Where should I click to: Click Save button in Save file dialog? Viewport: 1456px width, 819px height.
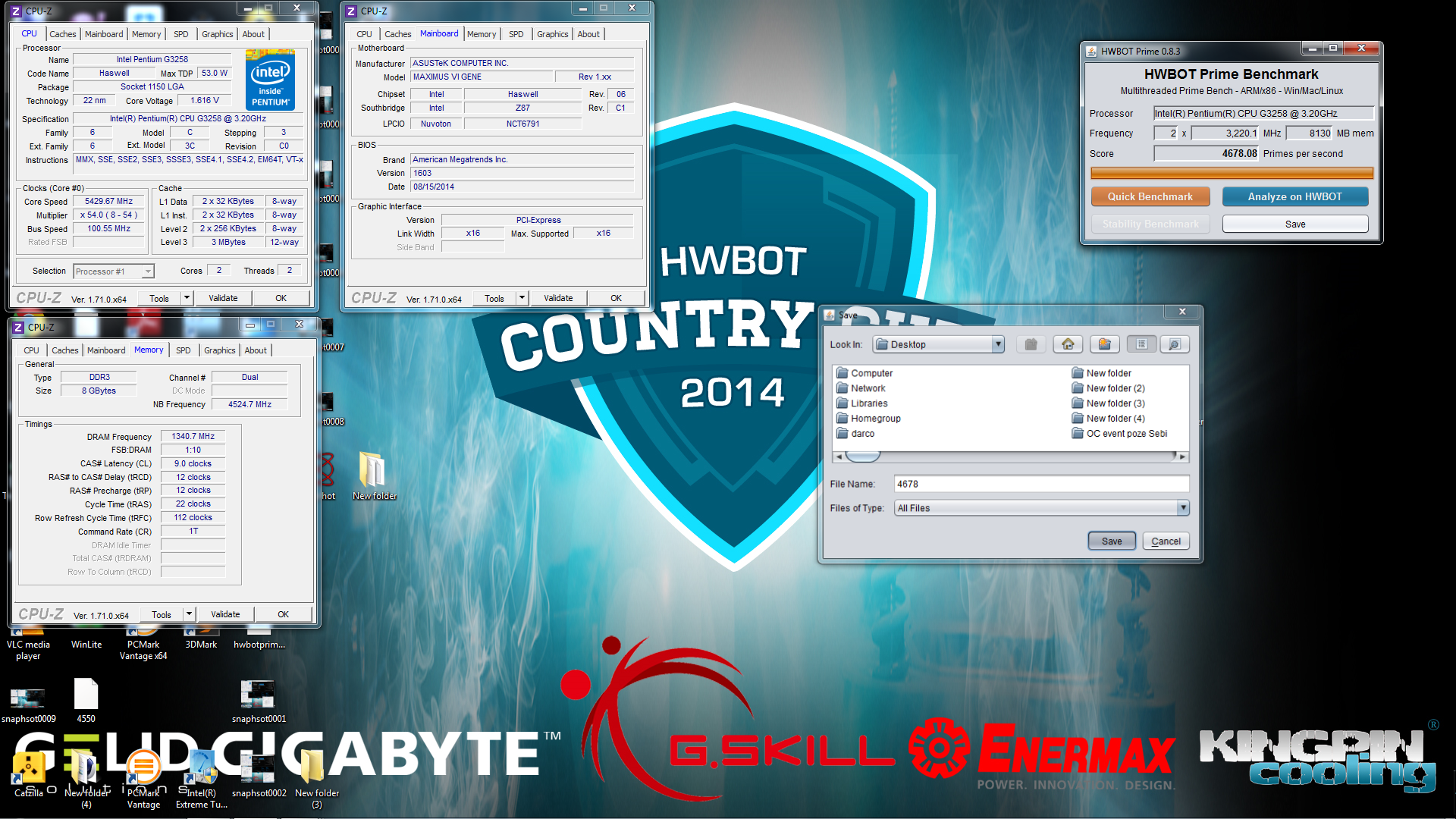pos(1112,541)
